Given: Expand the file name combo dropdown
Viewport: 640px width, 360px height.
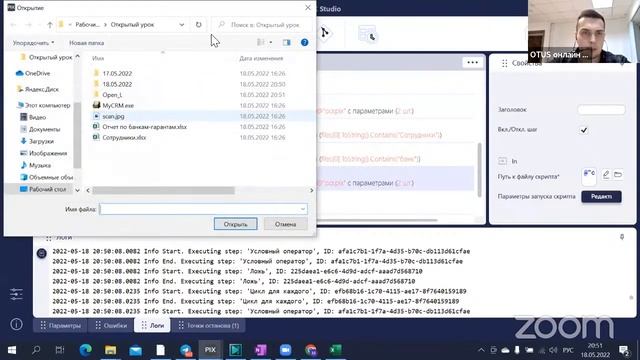Looking at the screenshot, I should (x=302, y=209).
